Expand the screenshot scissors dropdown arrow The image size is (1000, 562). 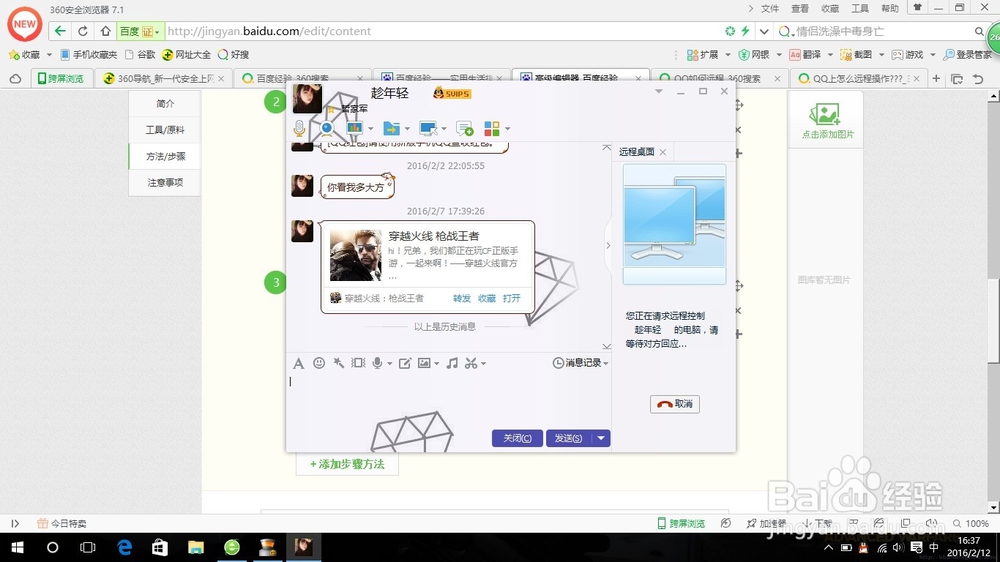[483, 364]
